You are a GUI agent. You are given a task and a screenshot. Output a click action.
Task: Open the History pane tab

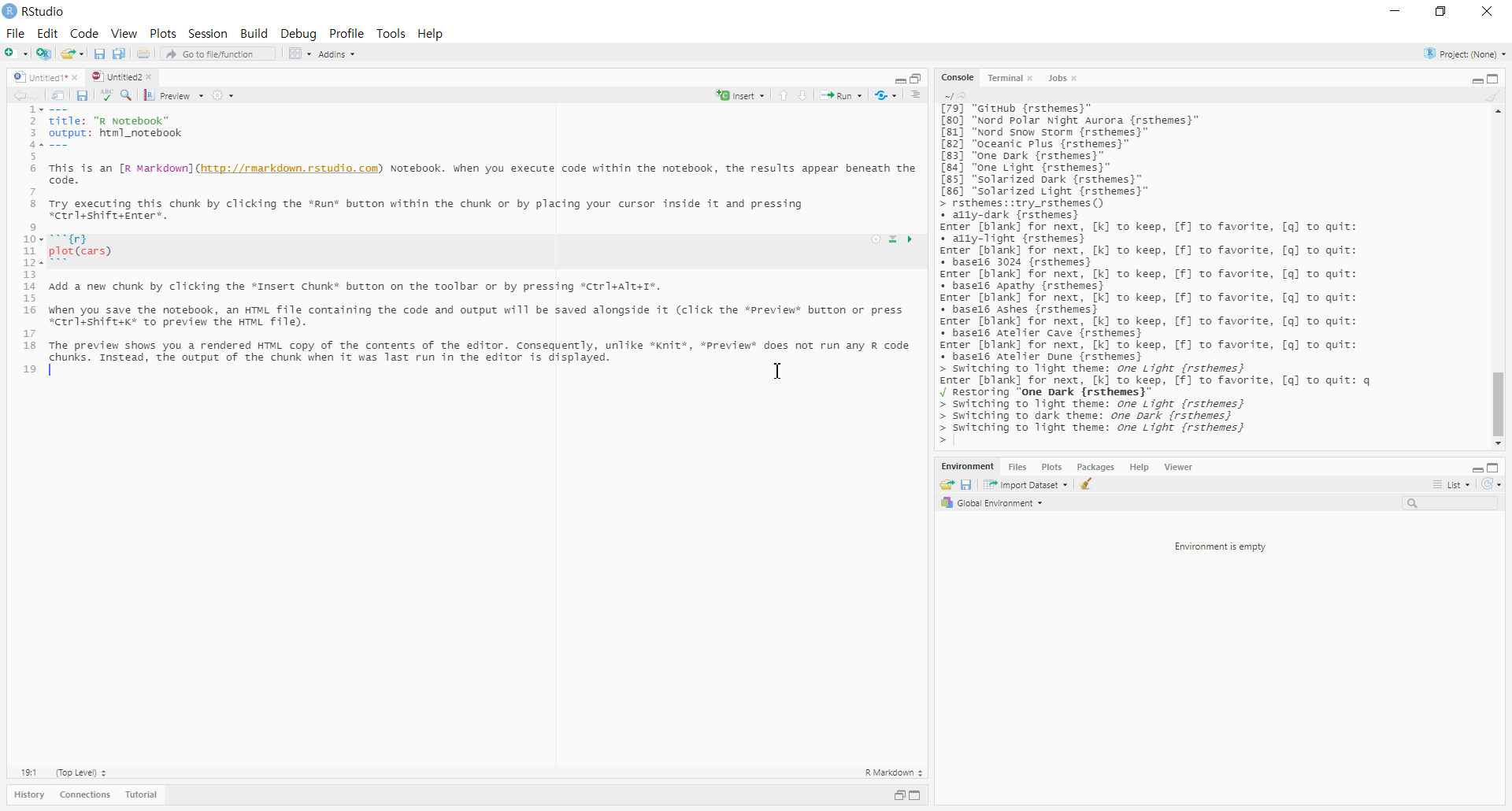point(29,794)
